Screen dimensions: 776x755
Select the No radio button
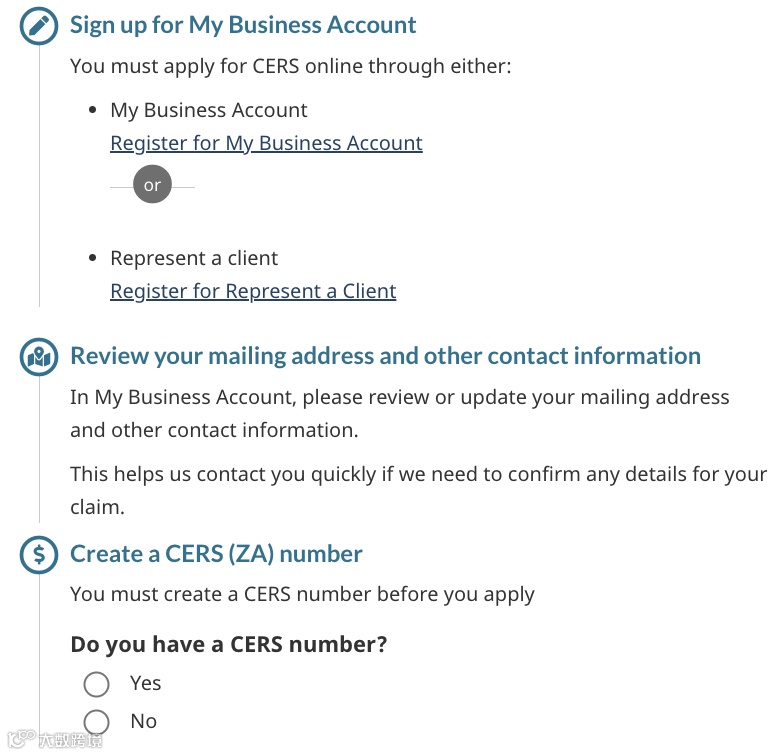[x=96, y=722]
